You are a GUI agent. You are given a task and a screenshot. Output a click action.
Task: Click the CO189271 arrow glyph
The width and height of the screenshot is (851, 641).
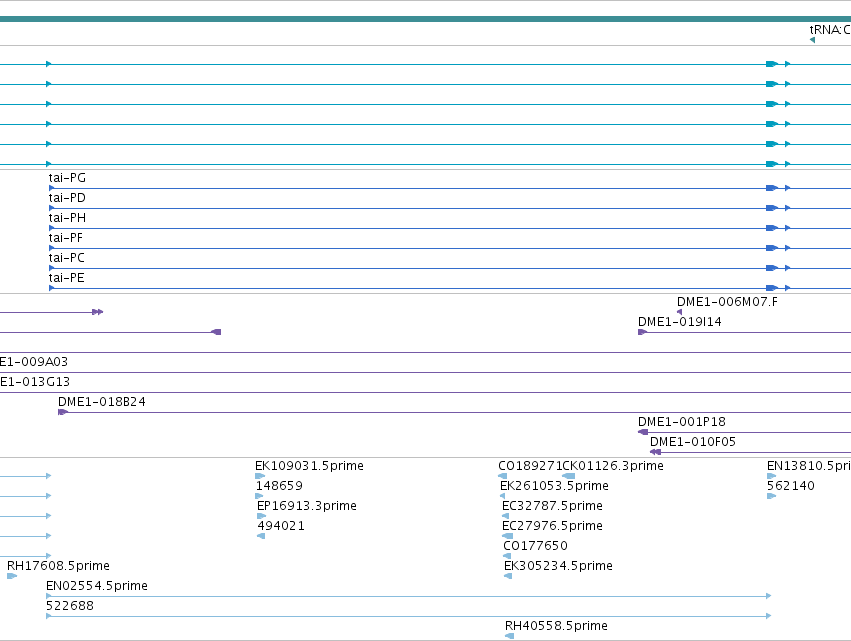tap(503, 476)
